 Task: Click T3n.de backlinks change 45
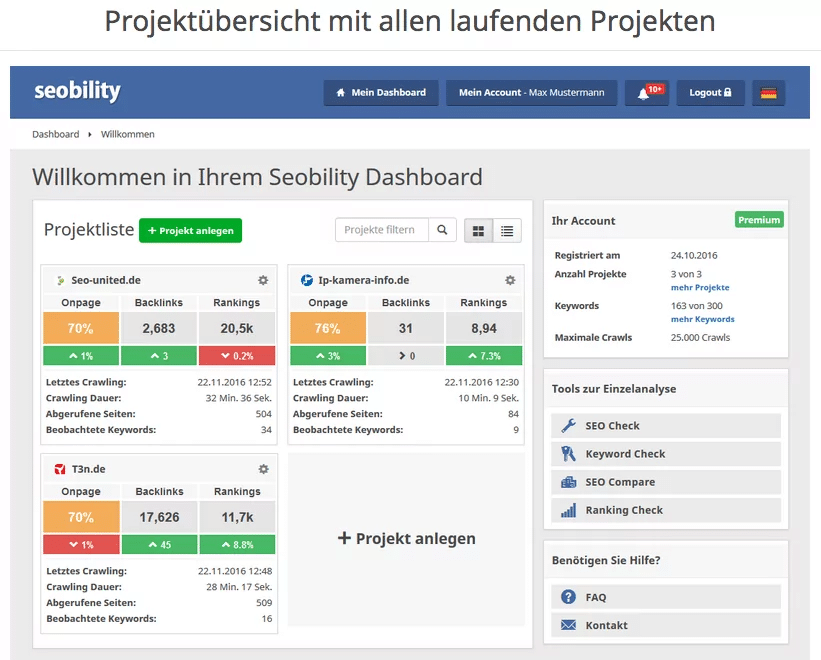[159, 545]
